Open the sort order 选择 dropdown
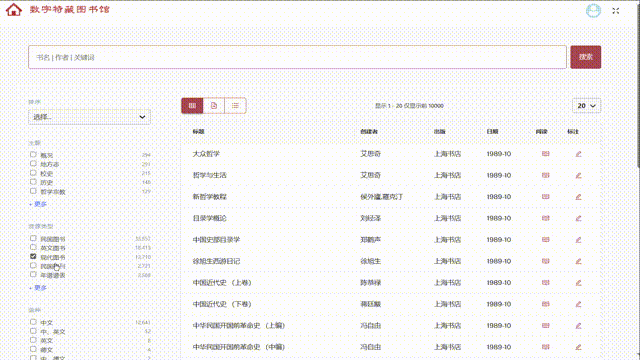 click(89, 117)
